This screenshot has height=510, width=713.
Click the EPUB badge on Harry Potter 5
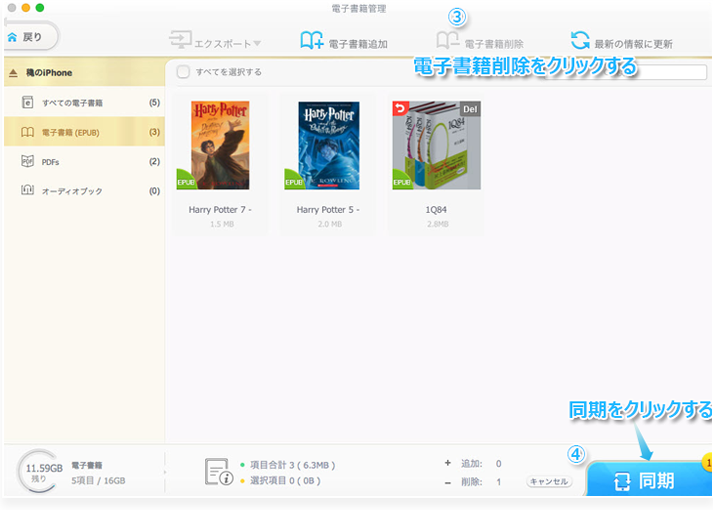[293, 181]
